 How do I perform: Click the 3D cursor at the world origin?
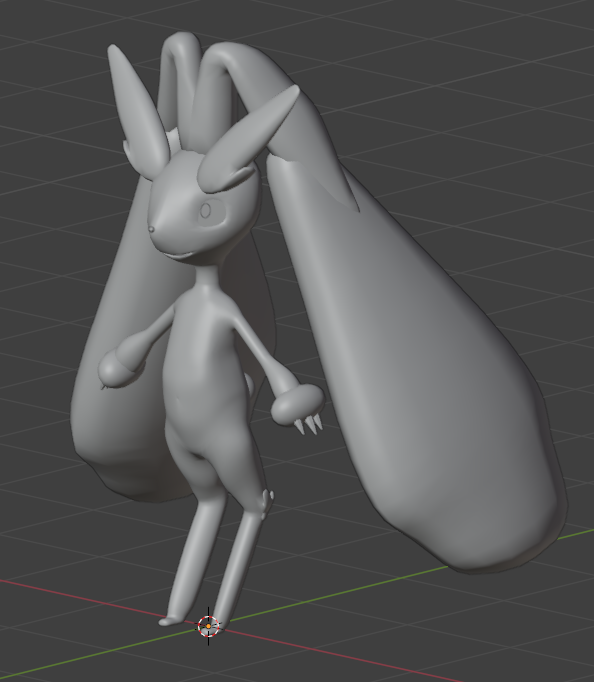pyautogui.click(x=208, y=626)
